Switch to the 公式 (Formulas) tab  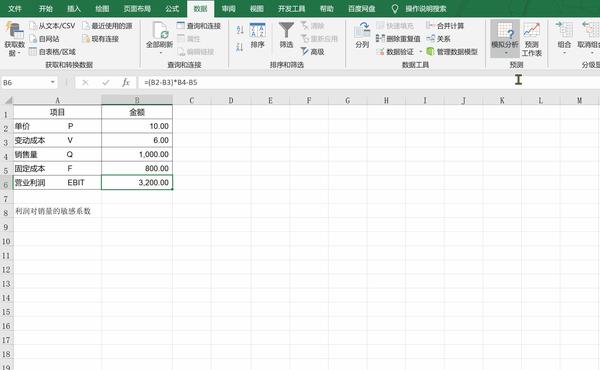(x=172, y=8)
